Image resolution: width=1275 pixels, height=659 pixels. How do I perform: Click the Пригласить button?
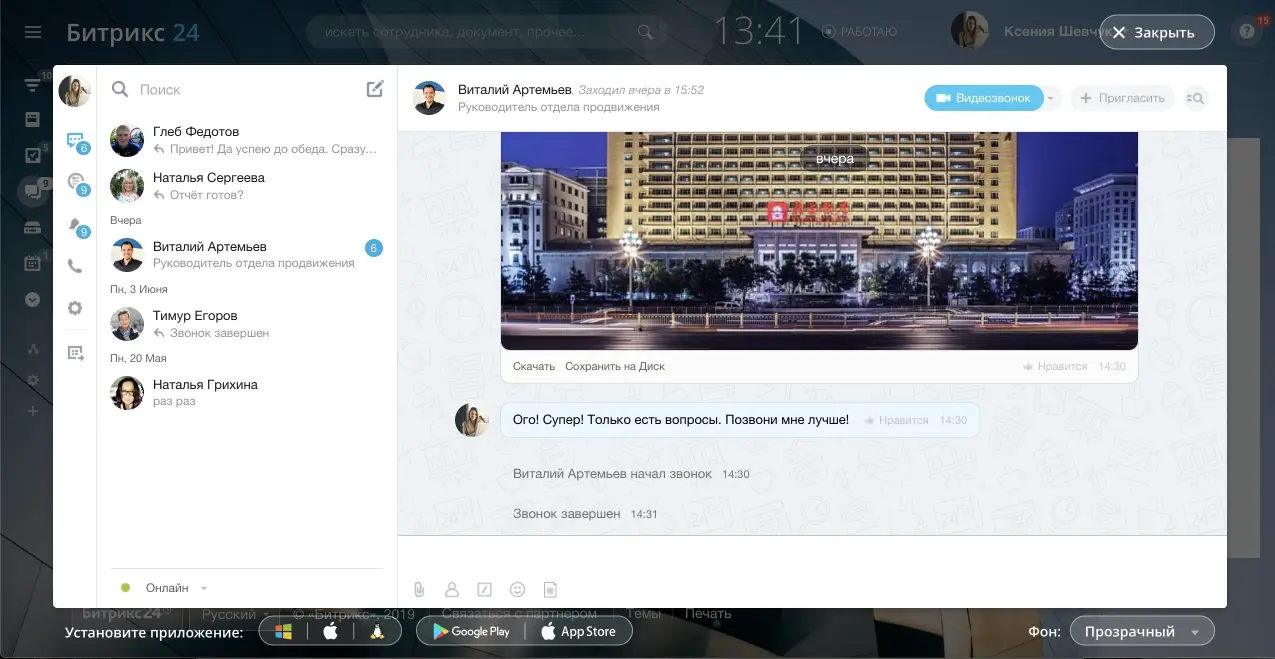[x=1122, y=98]
